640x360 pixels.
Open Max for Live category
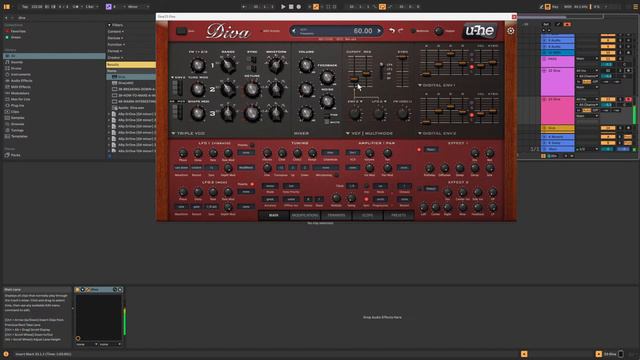21,99
